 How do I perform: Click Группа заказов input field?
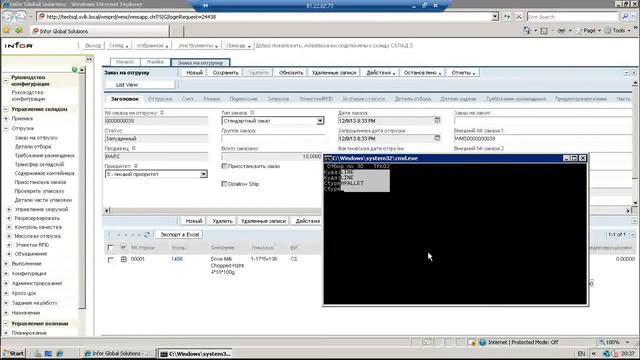coord(273,138)
